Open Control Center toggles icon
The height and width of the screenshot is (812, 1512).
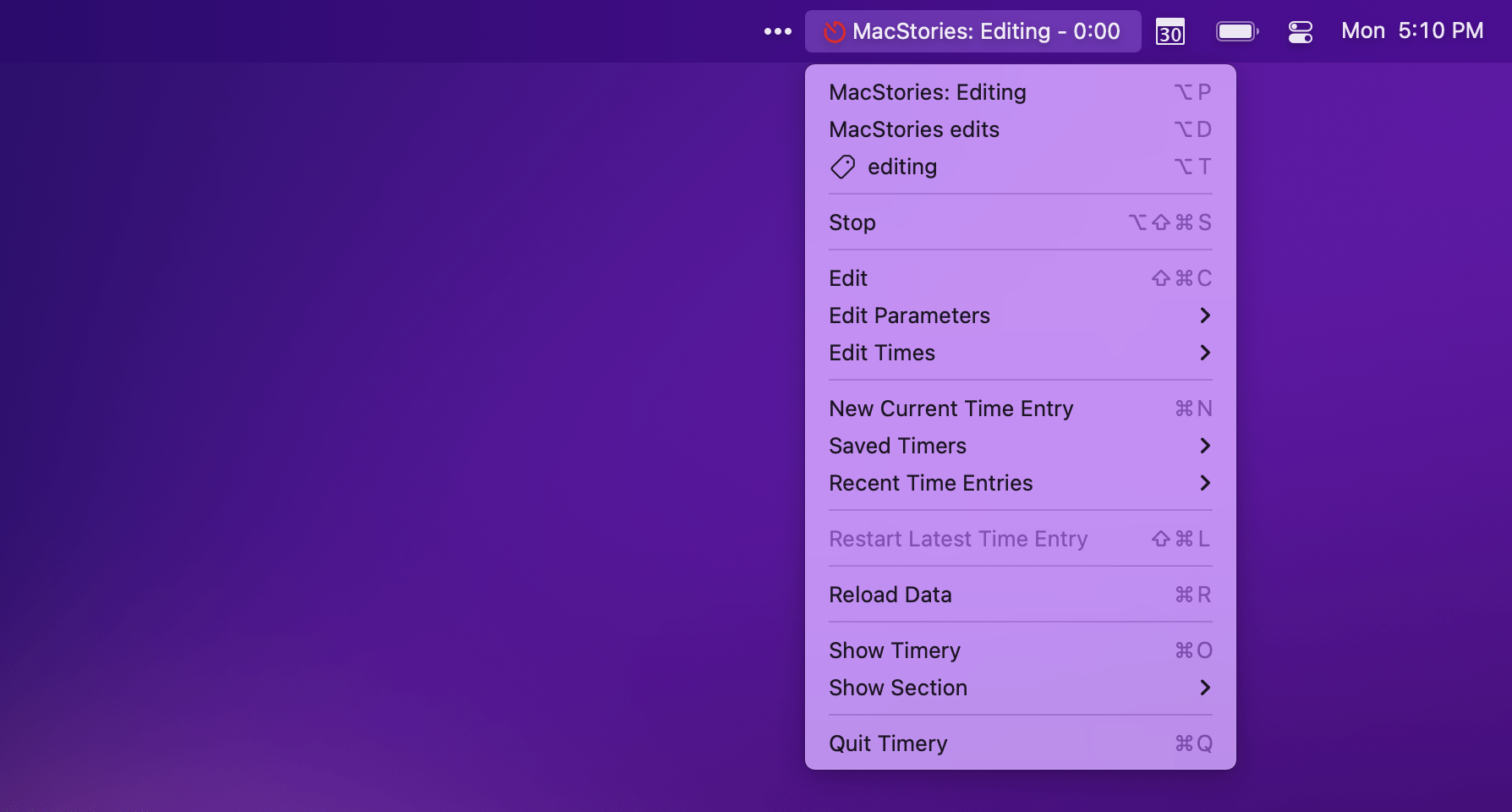(1300, 31)
